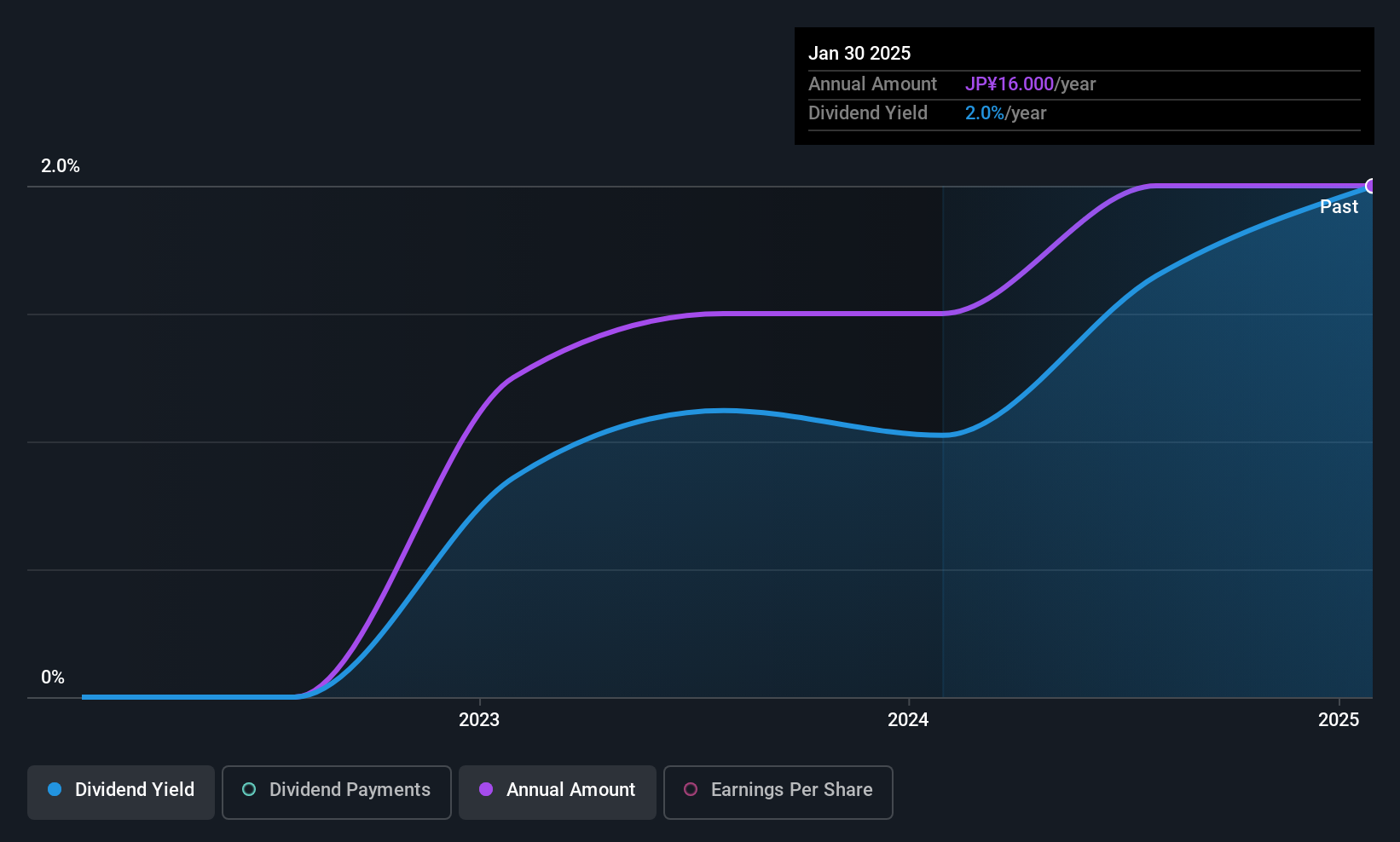Image resolution: width=1400 pixels, height=842 pixels.
Task: Click the blue Dividend Yield legend dot
Action: tap(55, 789)
